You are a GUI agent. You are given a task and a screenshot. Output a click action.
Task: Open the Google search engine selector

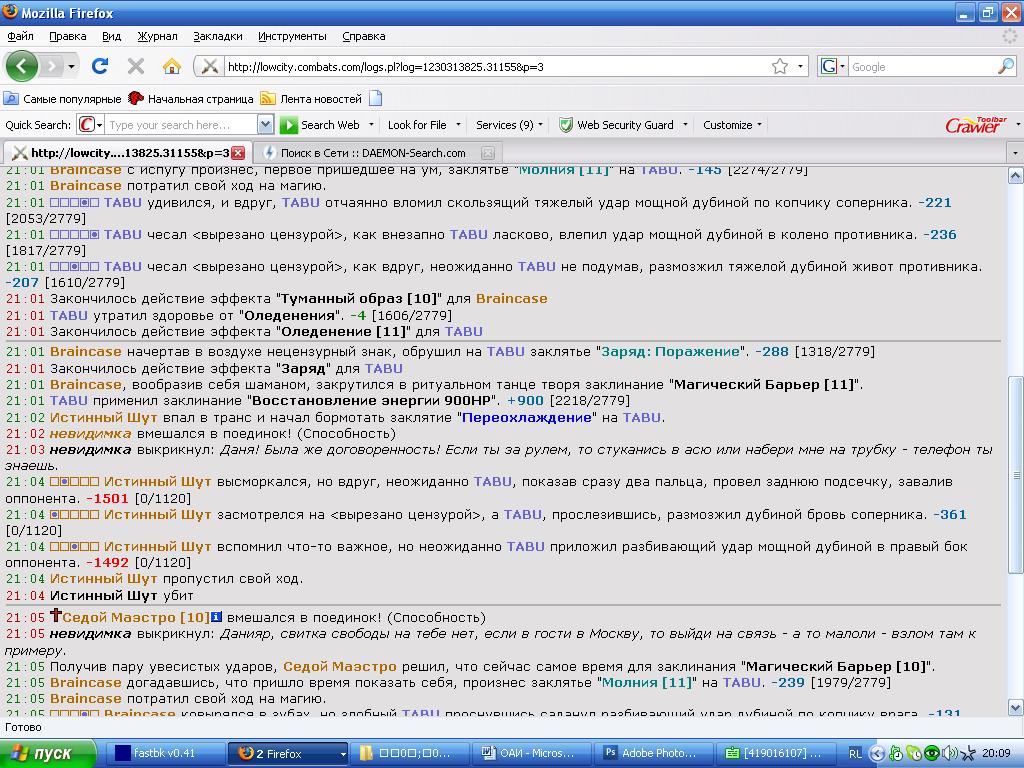click(x=833, y=67)
